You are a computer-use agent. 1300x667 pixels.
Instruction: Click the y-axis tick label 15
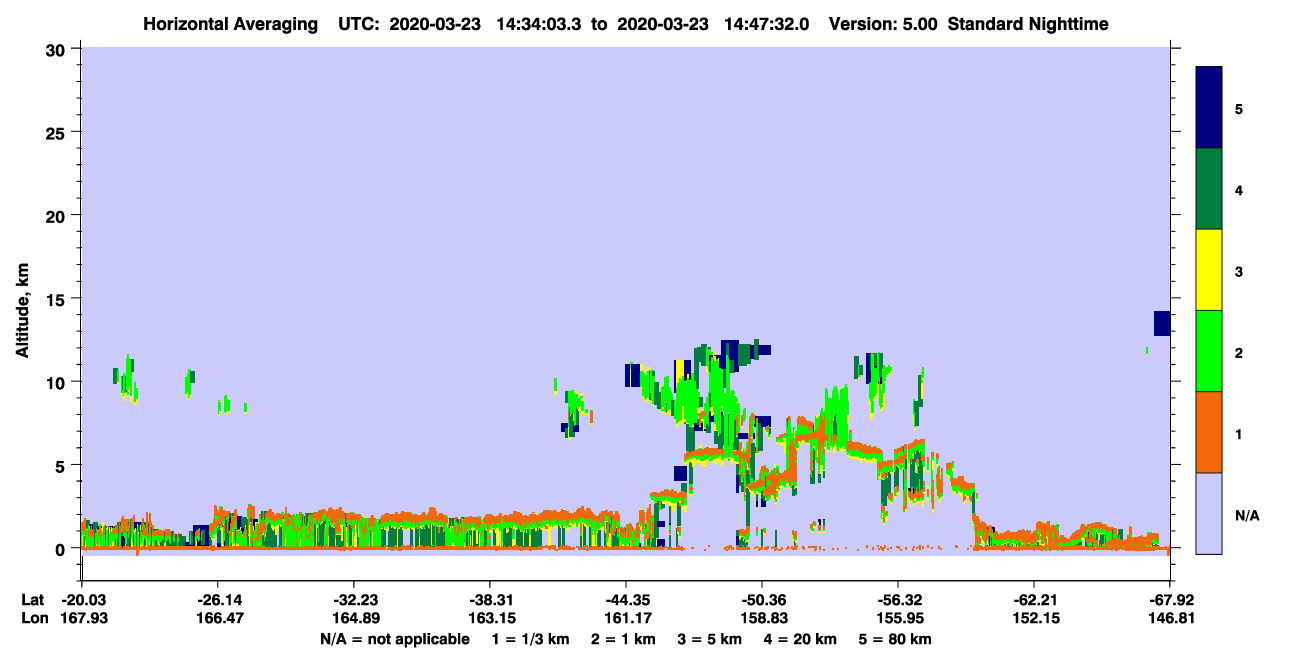point(58,299)
